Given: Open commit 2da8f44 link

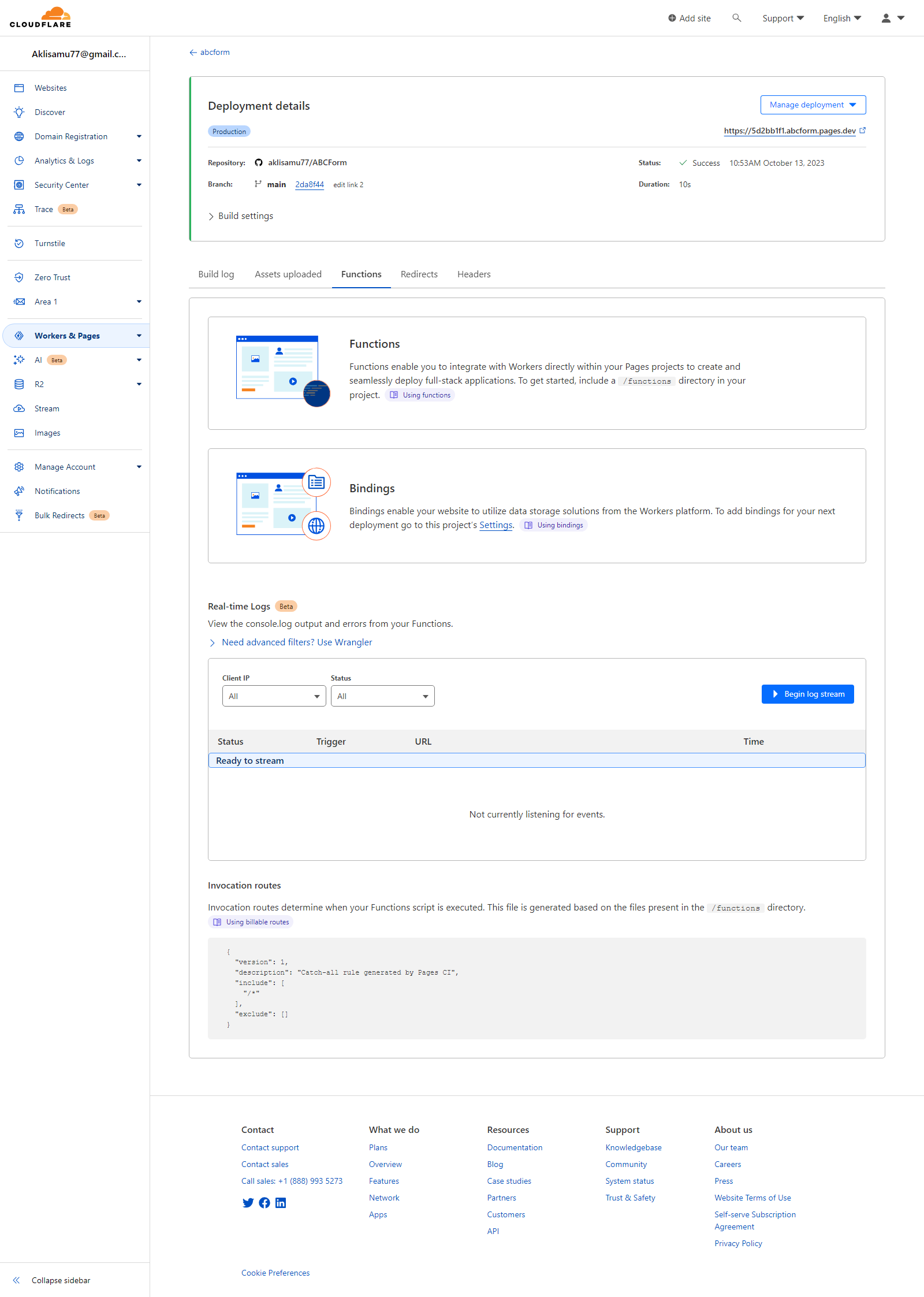Looking at the screenshot, I should 310,185.
